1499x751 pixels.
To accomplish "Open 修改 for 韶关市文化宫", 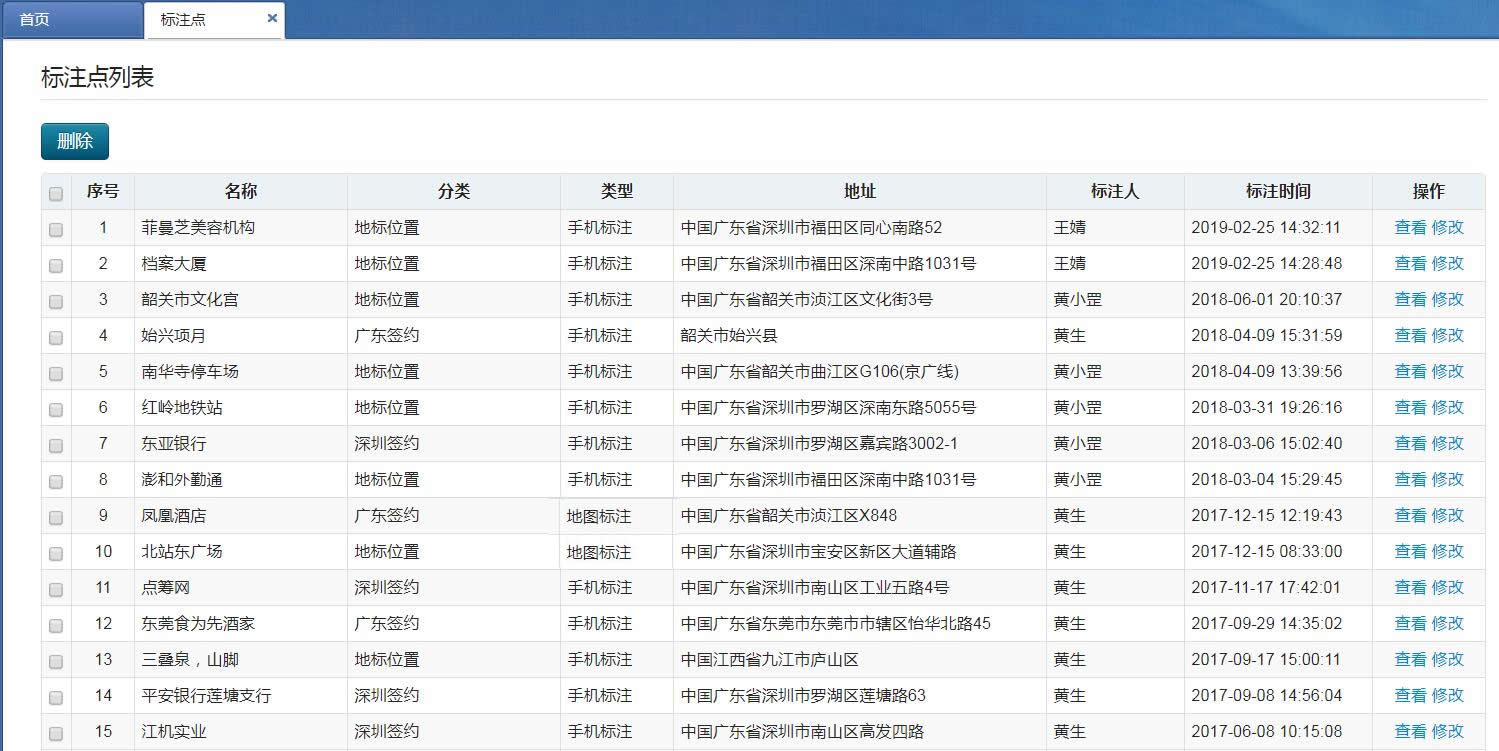I will [1447, 299].
